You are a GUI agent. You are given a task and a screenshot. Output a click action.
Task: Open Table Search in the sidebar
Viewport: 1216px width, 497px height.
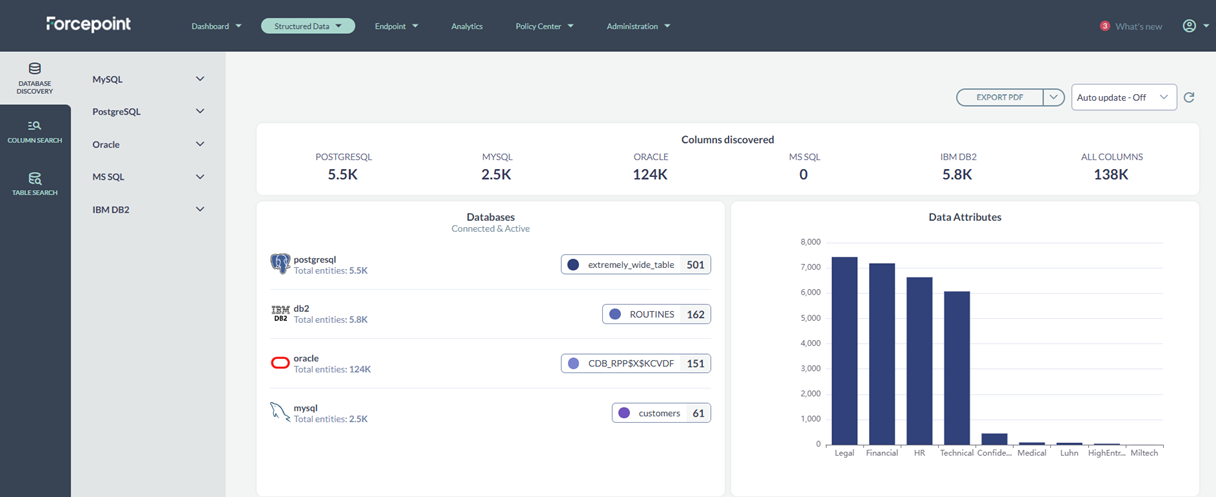coord(35,183)
